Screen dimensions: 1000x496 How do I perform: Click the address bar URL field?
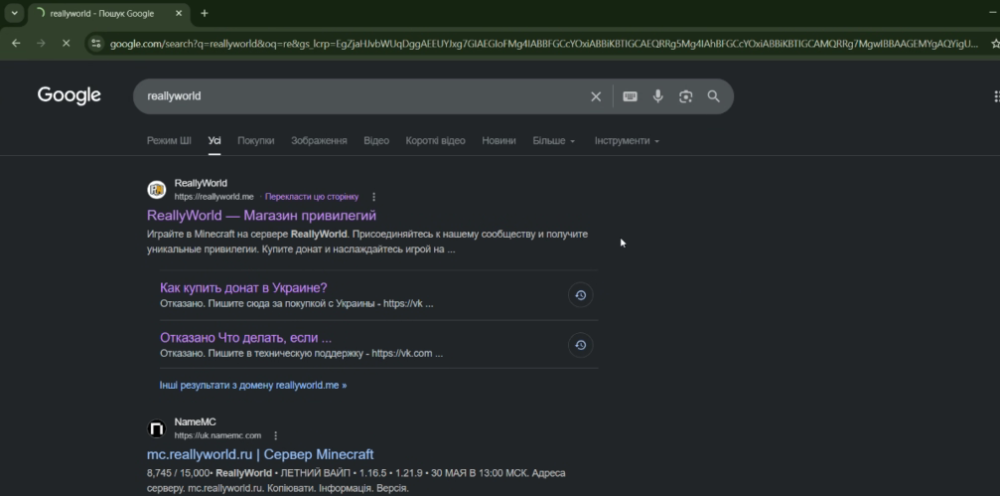(543, 44)
